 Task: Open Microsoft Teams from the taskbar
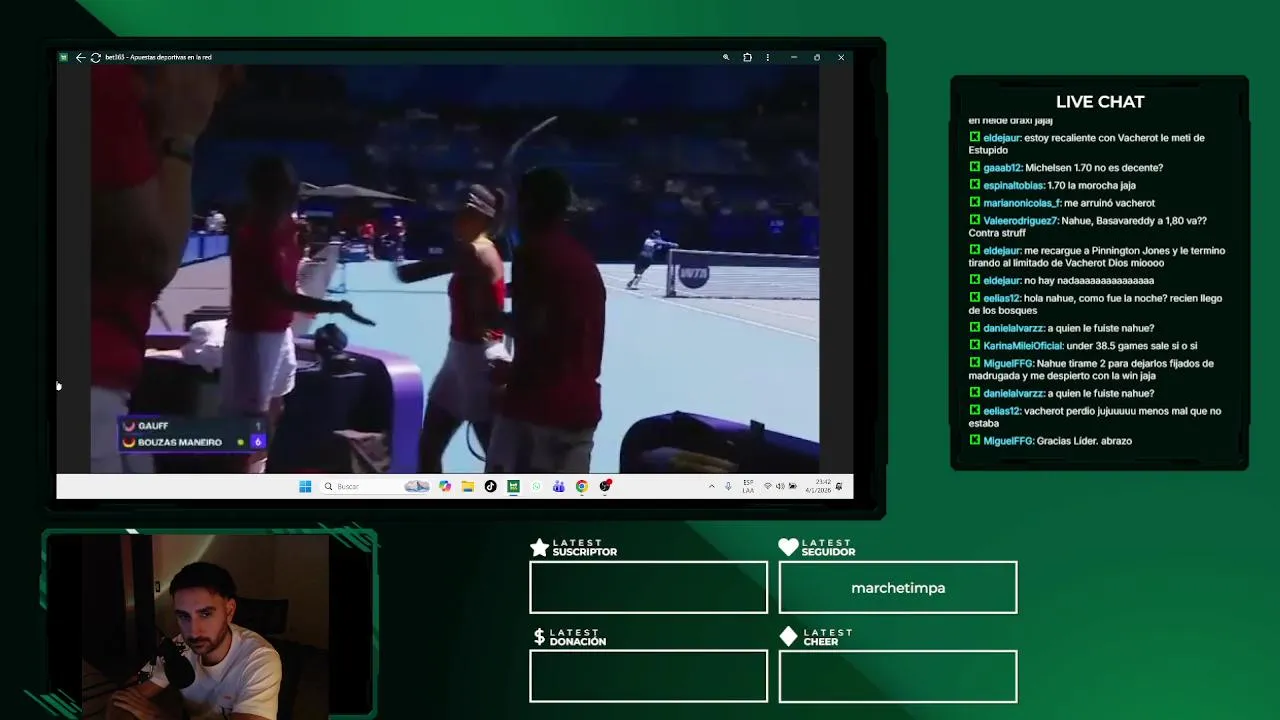[558, 486]
